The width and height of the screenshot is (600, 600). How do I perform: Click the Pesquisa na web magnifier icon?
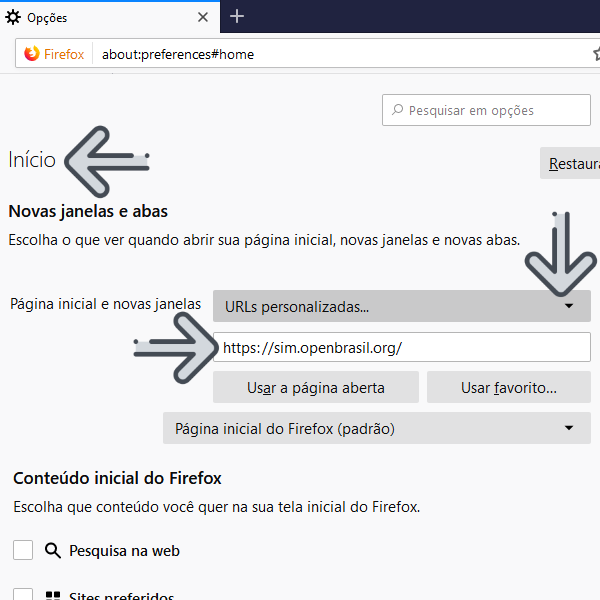tap(53, 551)
